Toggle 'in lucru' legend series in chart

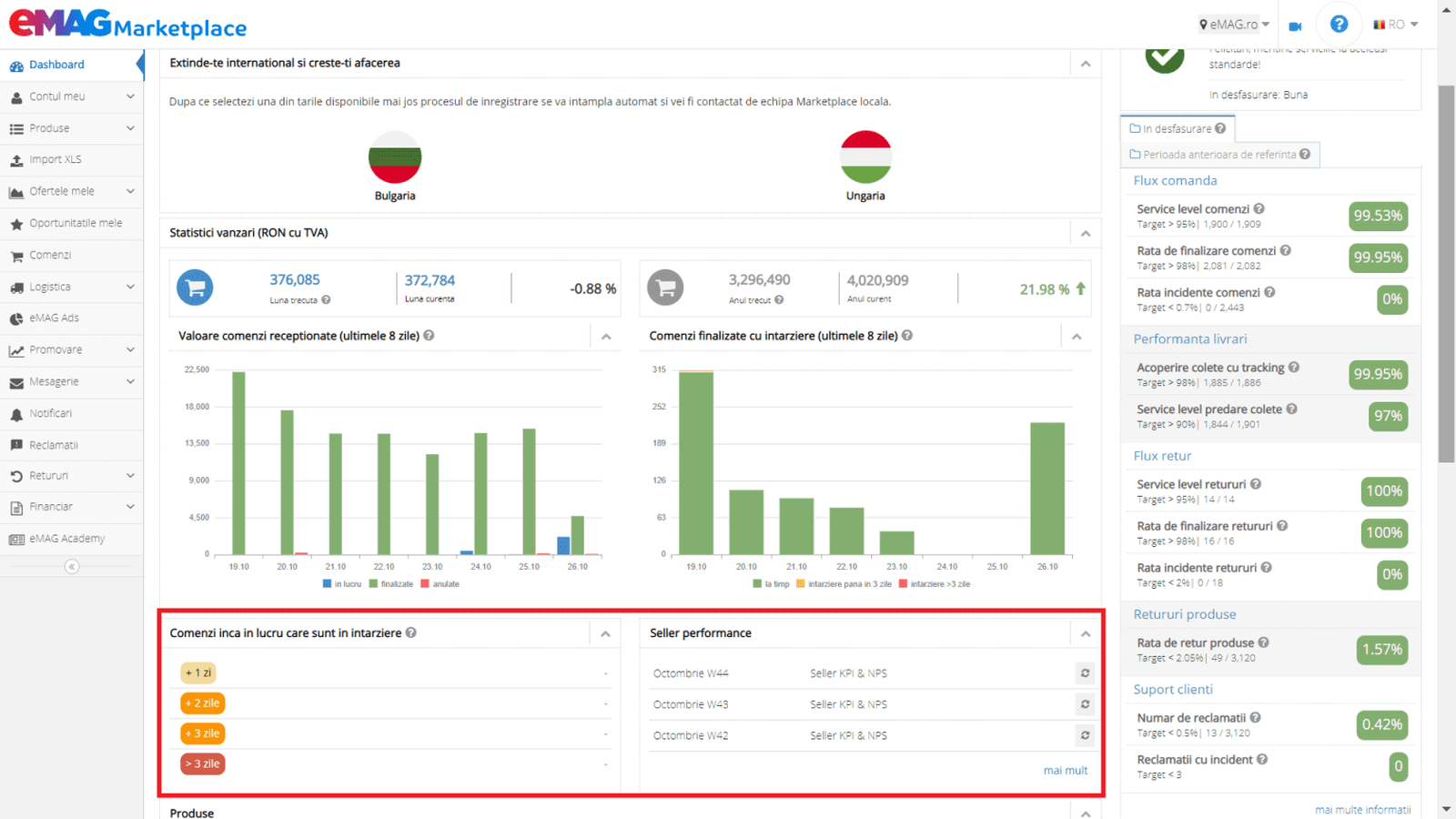point(342,584)
